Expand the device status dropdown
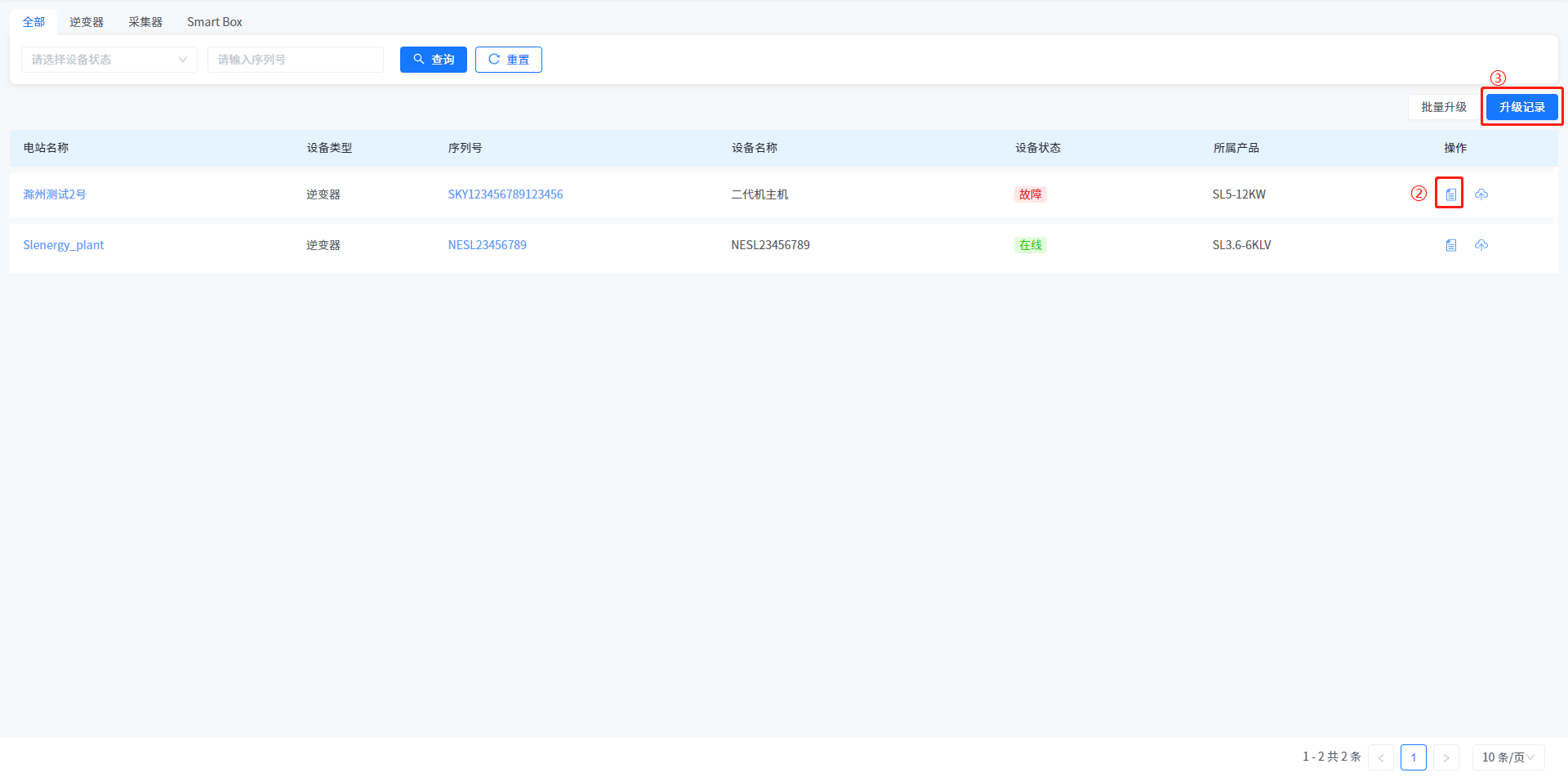Screen dimensions: 1568x777 109,60
